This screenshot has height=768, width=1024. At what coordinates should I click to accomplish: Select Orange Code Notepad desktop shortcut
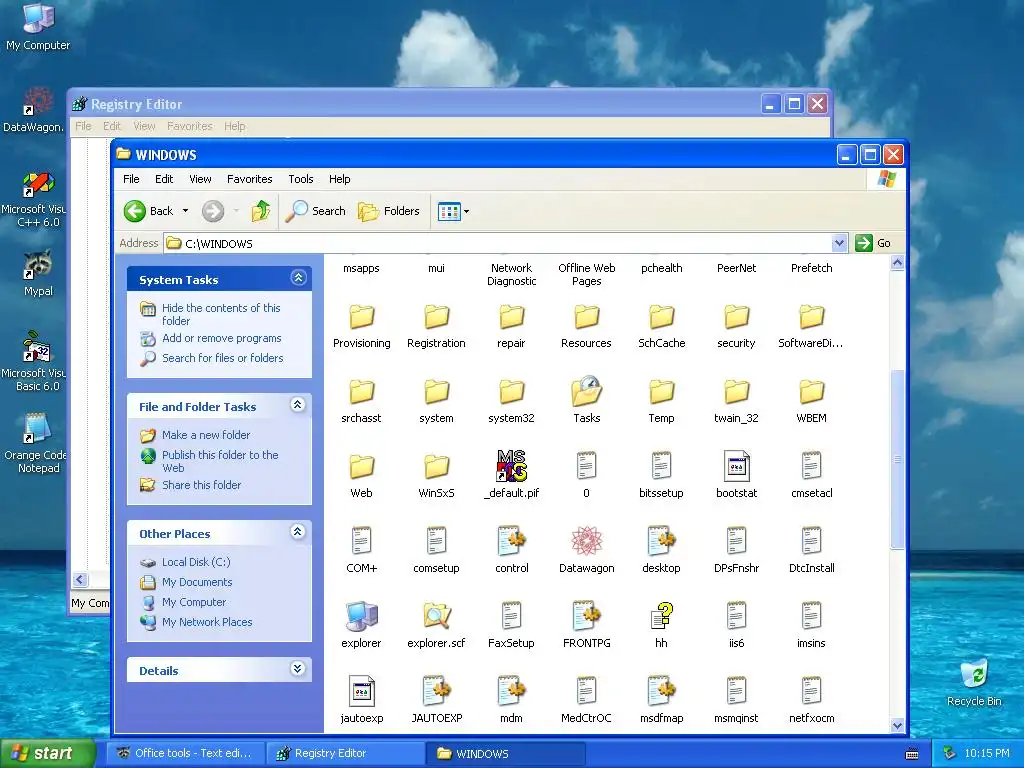(37, 444)
